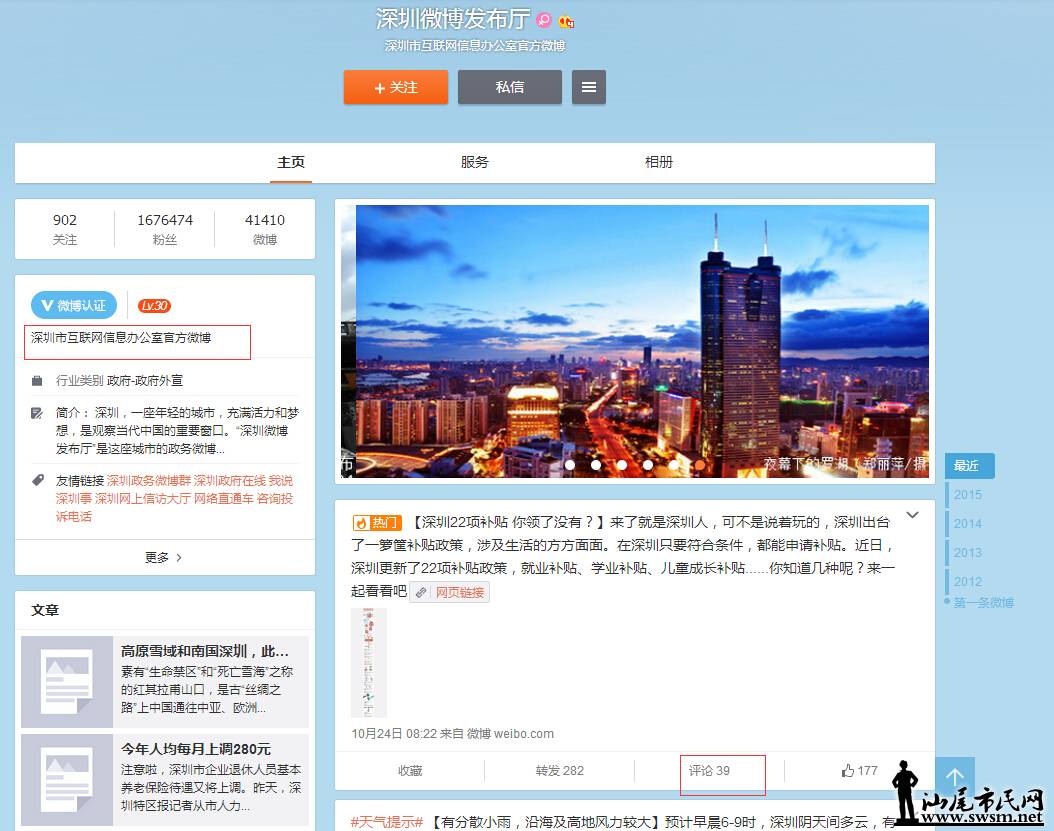Visit the 深圳政府在线 link

pos(230,481)
